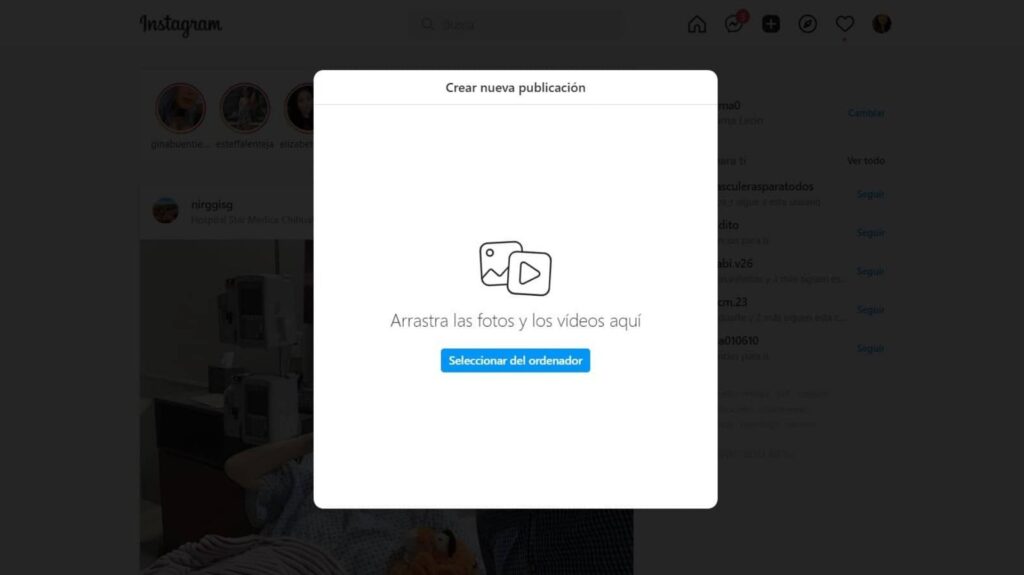Open profile avatar in top bar

pyautogui.click(x=882, y=24)
